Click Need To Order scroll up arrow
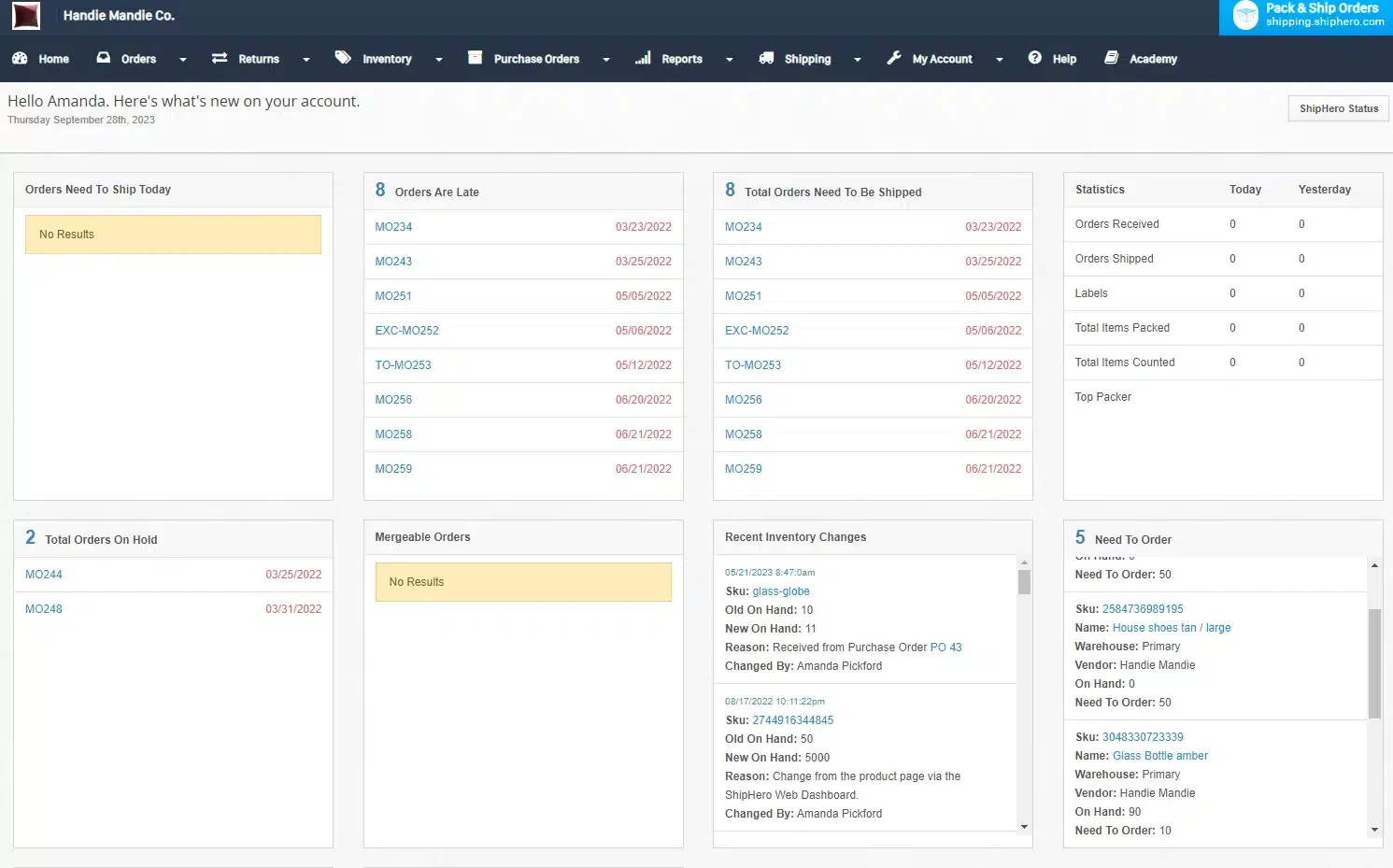Screen dimensions: 1393x868 [x=1374, y=565]
